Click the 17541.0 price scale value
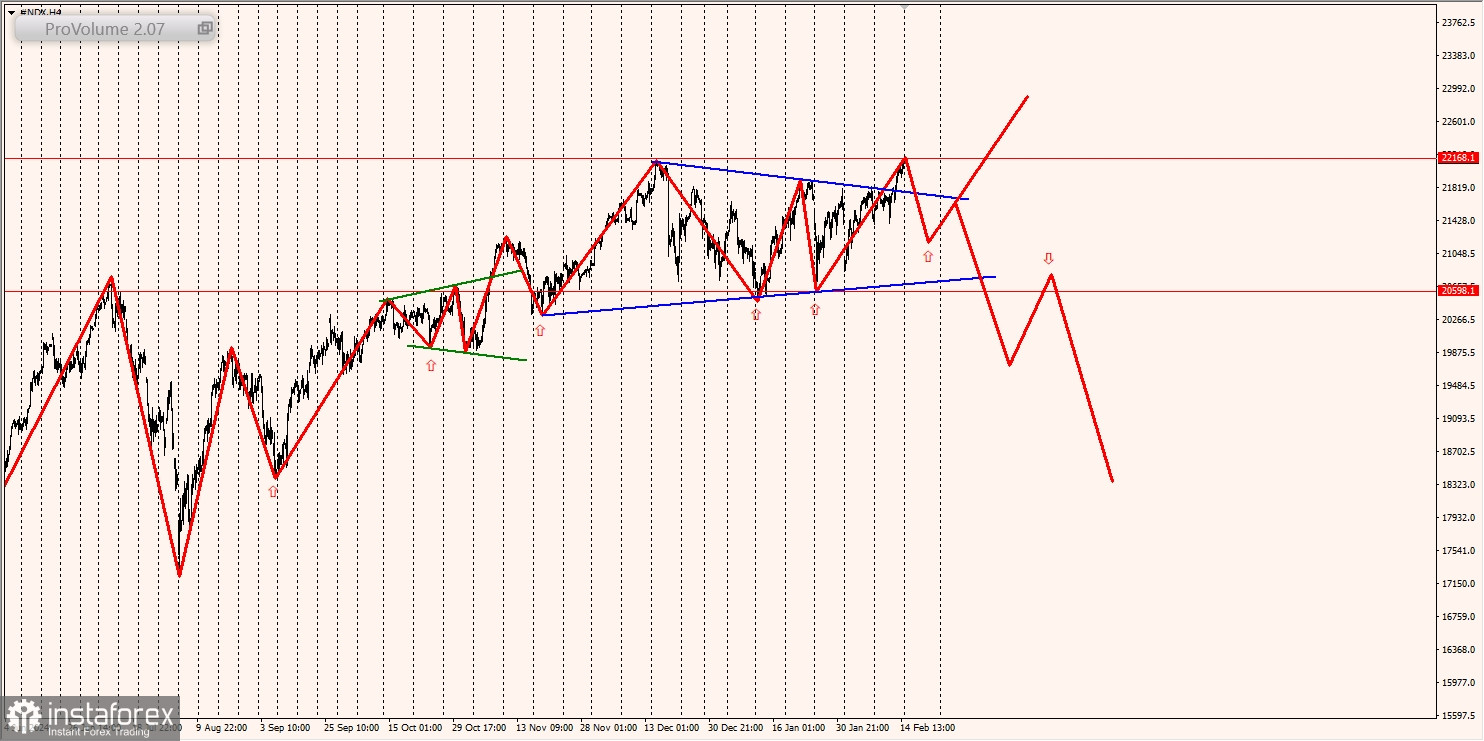This screenshot has width=1484, height=741. [1460, 551]
